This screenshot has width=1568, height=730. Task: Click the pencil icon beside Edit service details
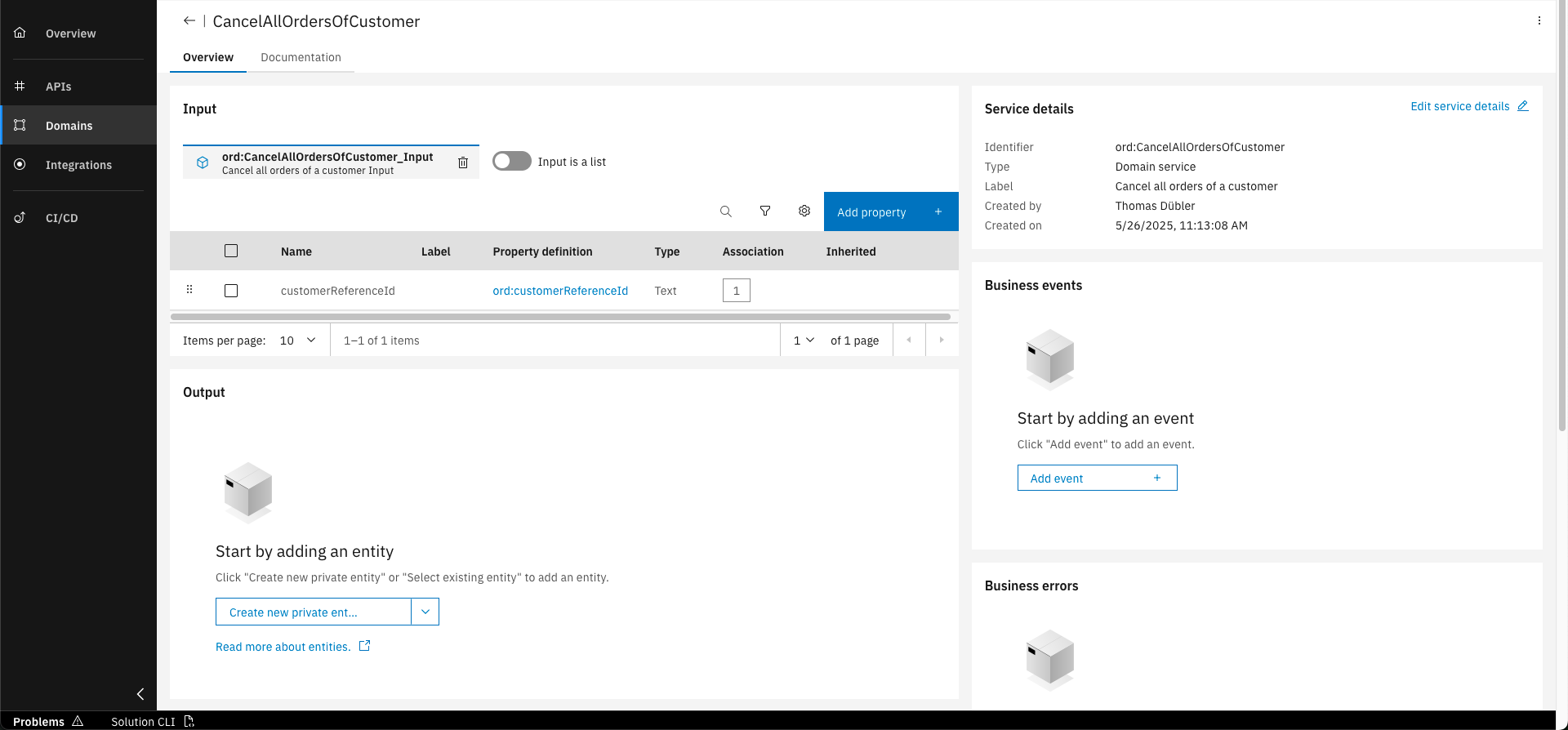[x=1523, y=106]
